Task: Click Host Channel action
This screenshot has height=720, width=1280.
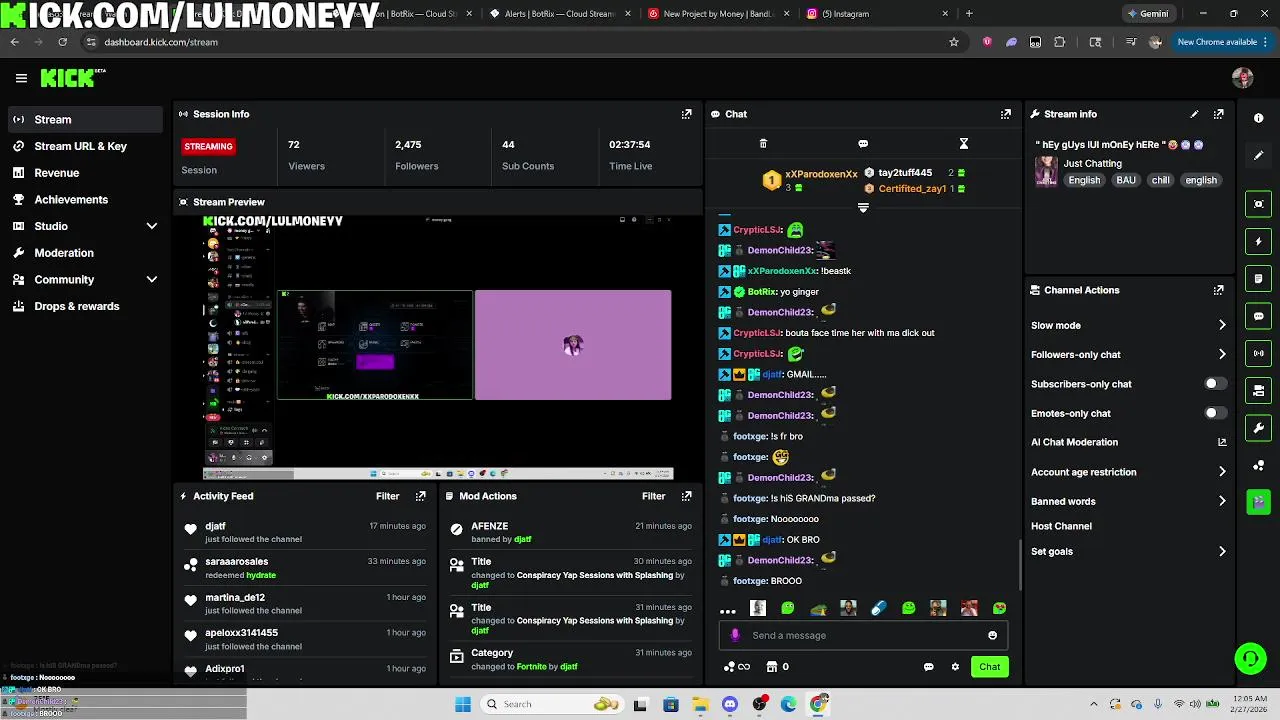Action: pyautogui.click(x=1061, y=526)
